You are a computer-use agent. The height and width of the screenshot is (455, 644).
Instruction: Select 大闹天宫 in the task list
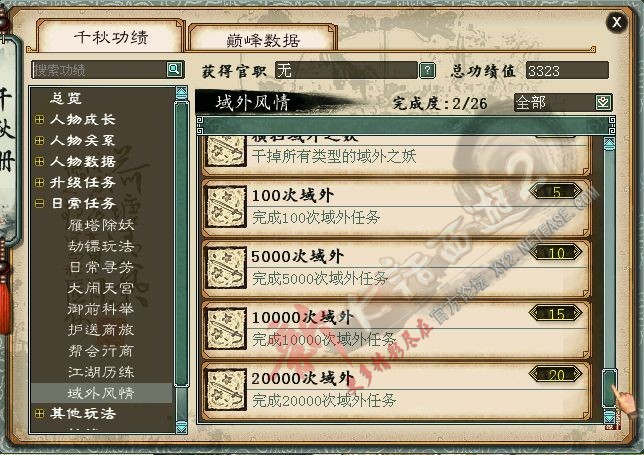(101, 288)
